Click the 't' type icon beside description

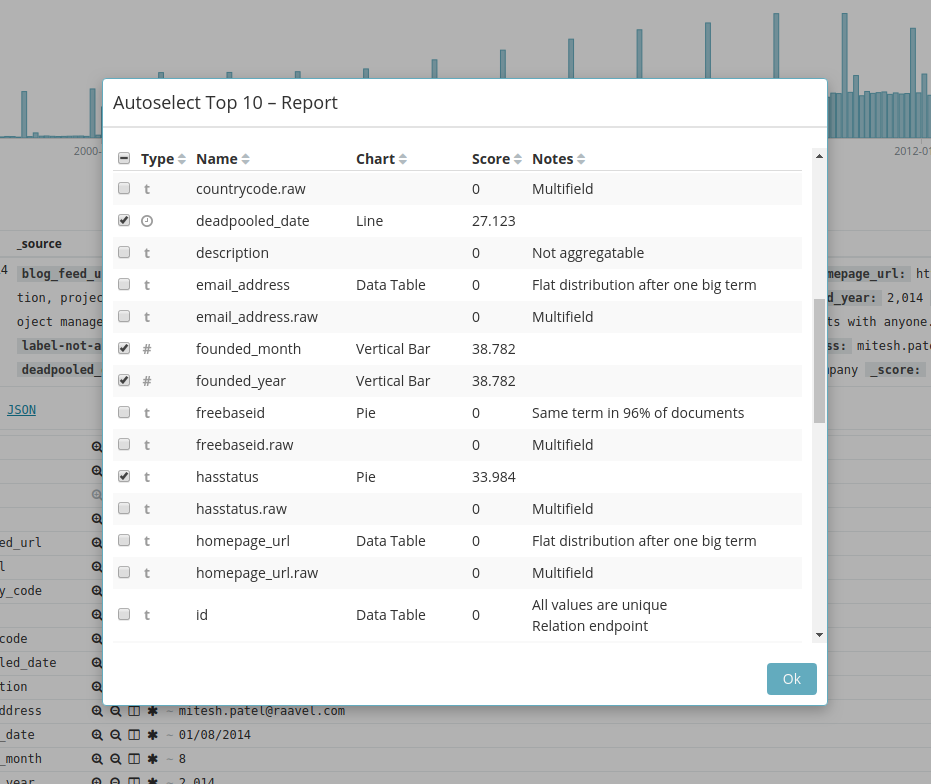pos(147,252)
